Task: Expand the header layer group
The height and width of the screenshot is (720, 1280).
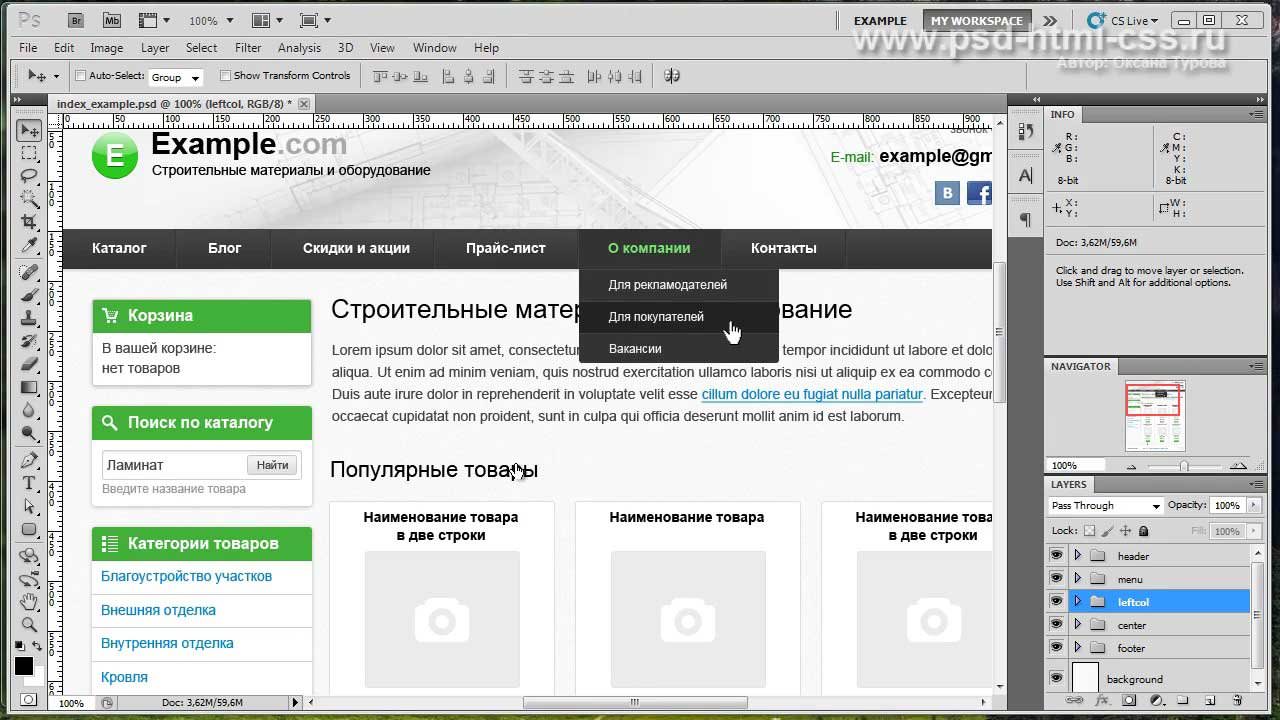Action: pyautogui.click(x=1077, y=555)
